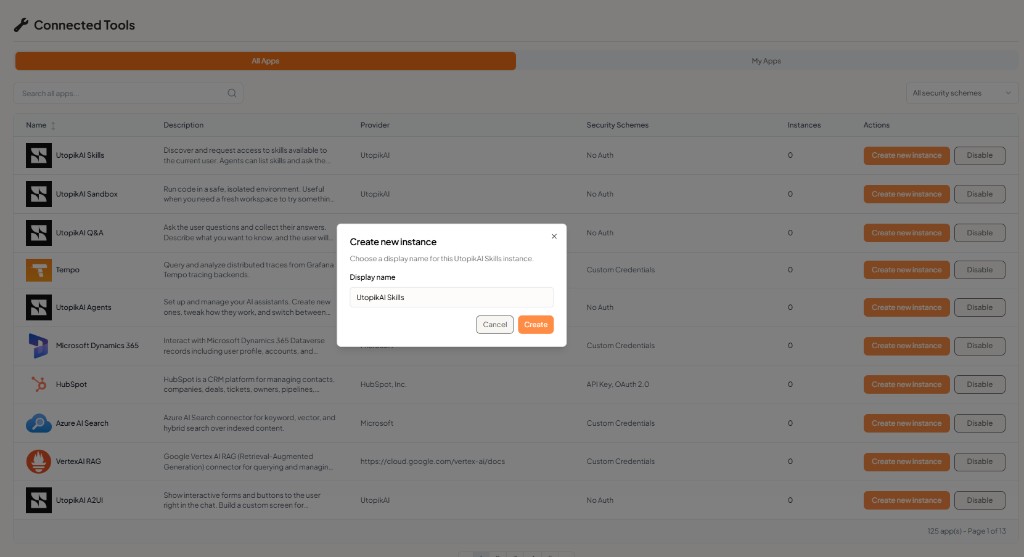Click the VertexAI RAG icon
The width and height of the screenshot is (1024, 557).
[x=39, y=461]
